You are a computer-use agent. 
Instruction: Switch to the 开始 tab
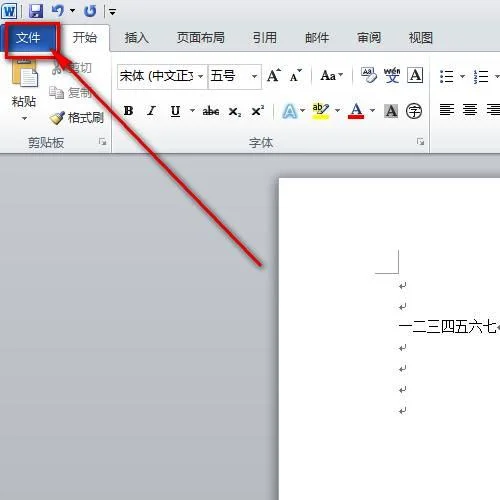point(85,38)
